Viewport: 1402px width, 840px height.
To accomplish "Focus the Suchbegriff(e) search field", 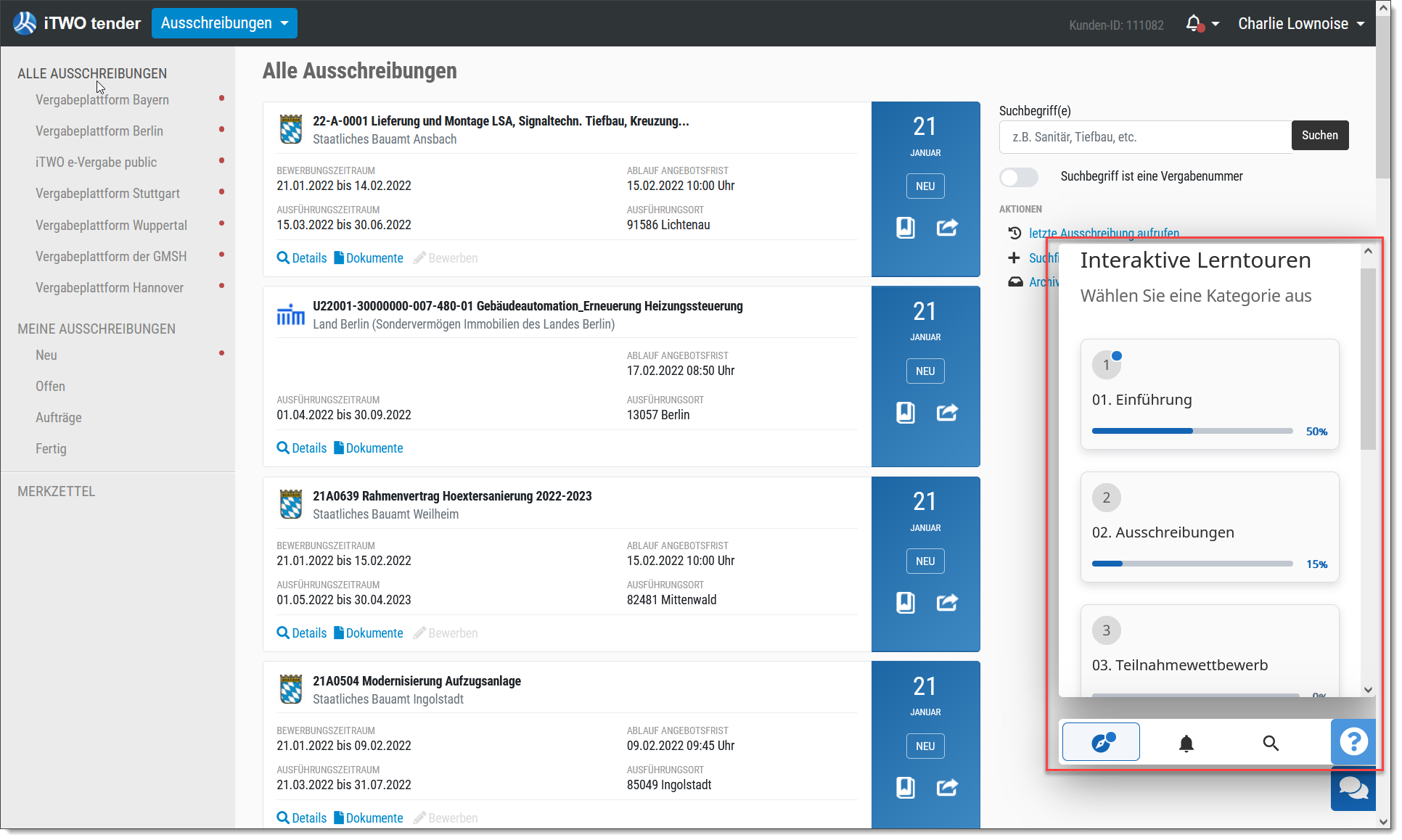I will click(1145, 137).
